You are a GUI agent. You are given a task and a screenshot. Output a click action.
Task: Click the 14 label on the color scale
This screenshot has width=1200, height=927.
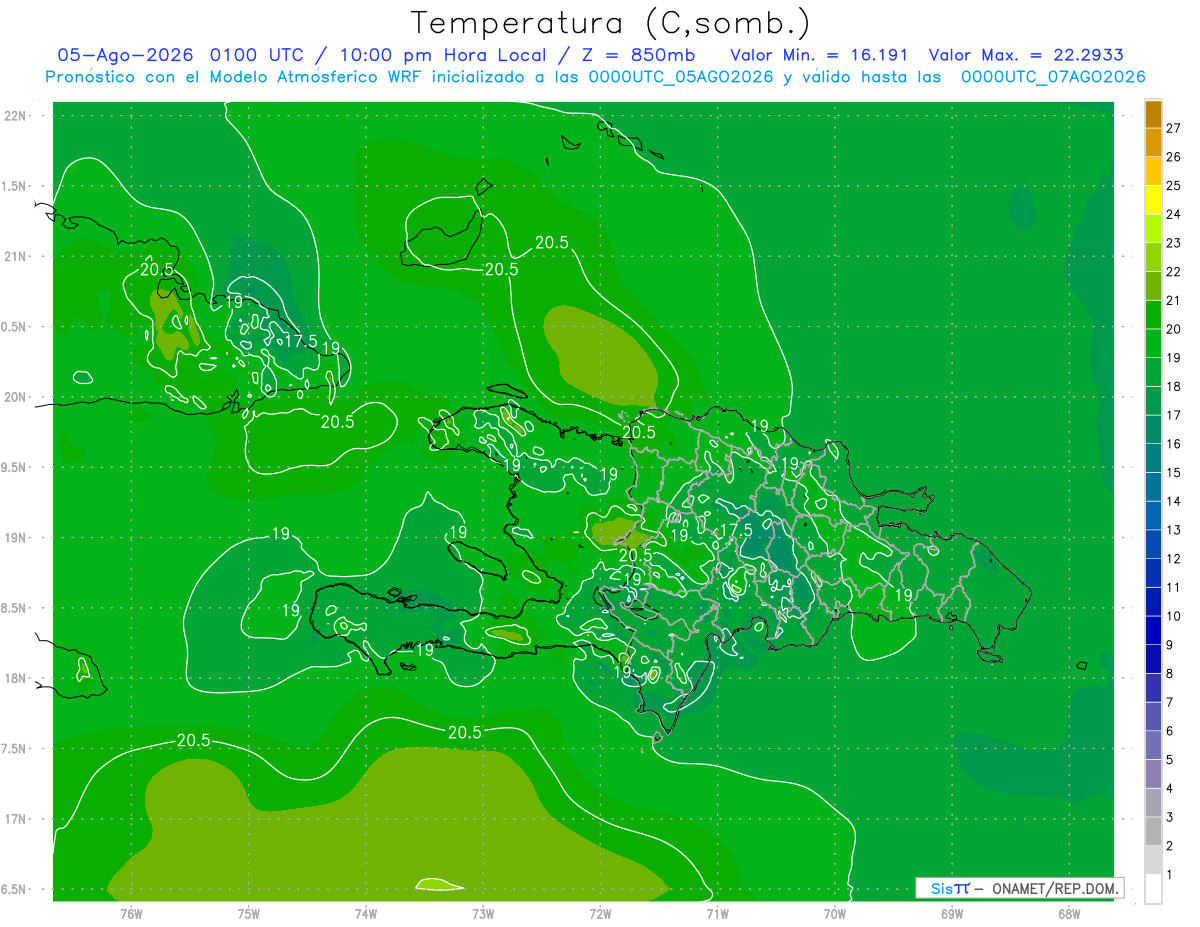coord(1173,501)
